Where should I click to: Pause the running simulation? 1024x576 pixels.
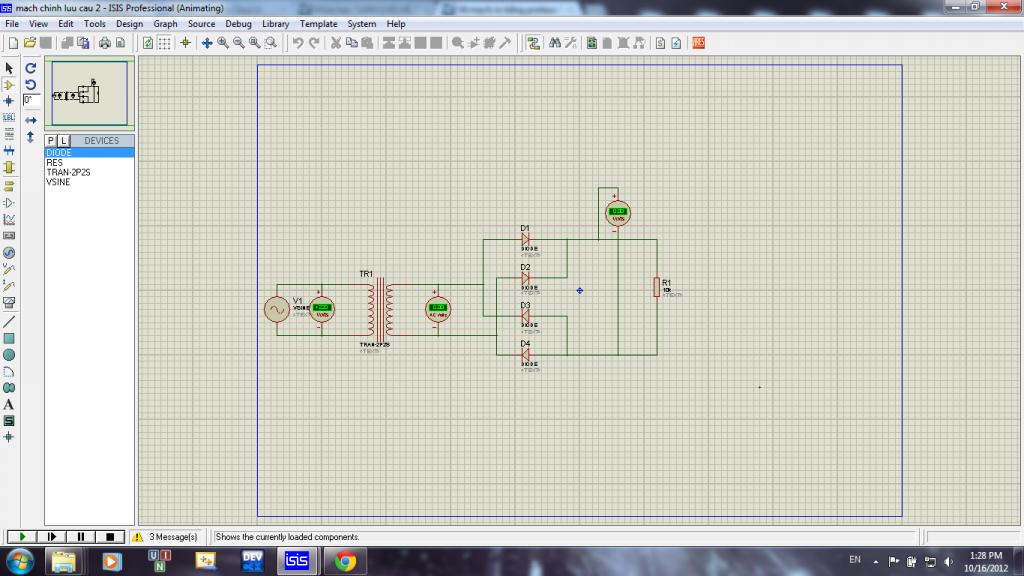82,537
